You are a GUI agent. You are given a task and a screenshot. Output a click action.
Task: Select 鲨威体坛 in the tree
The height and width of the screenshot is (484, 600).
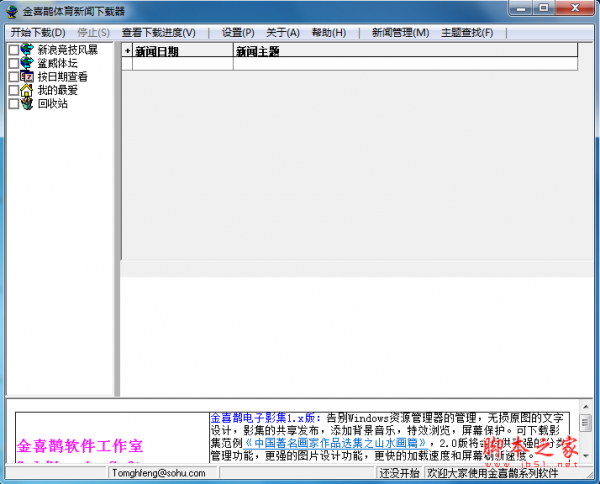click(58, 63)
